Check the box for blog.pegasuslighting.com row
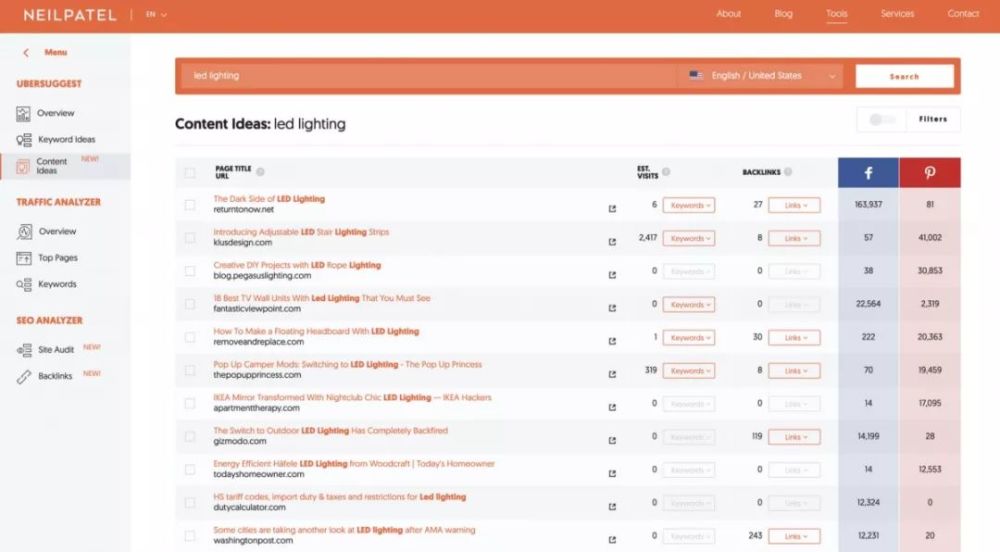 coord(189,271)
